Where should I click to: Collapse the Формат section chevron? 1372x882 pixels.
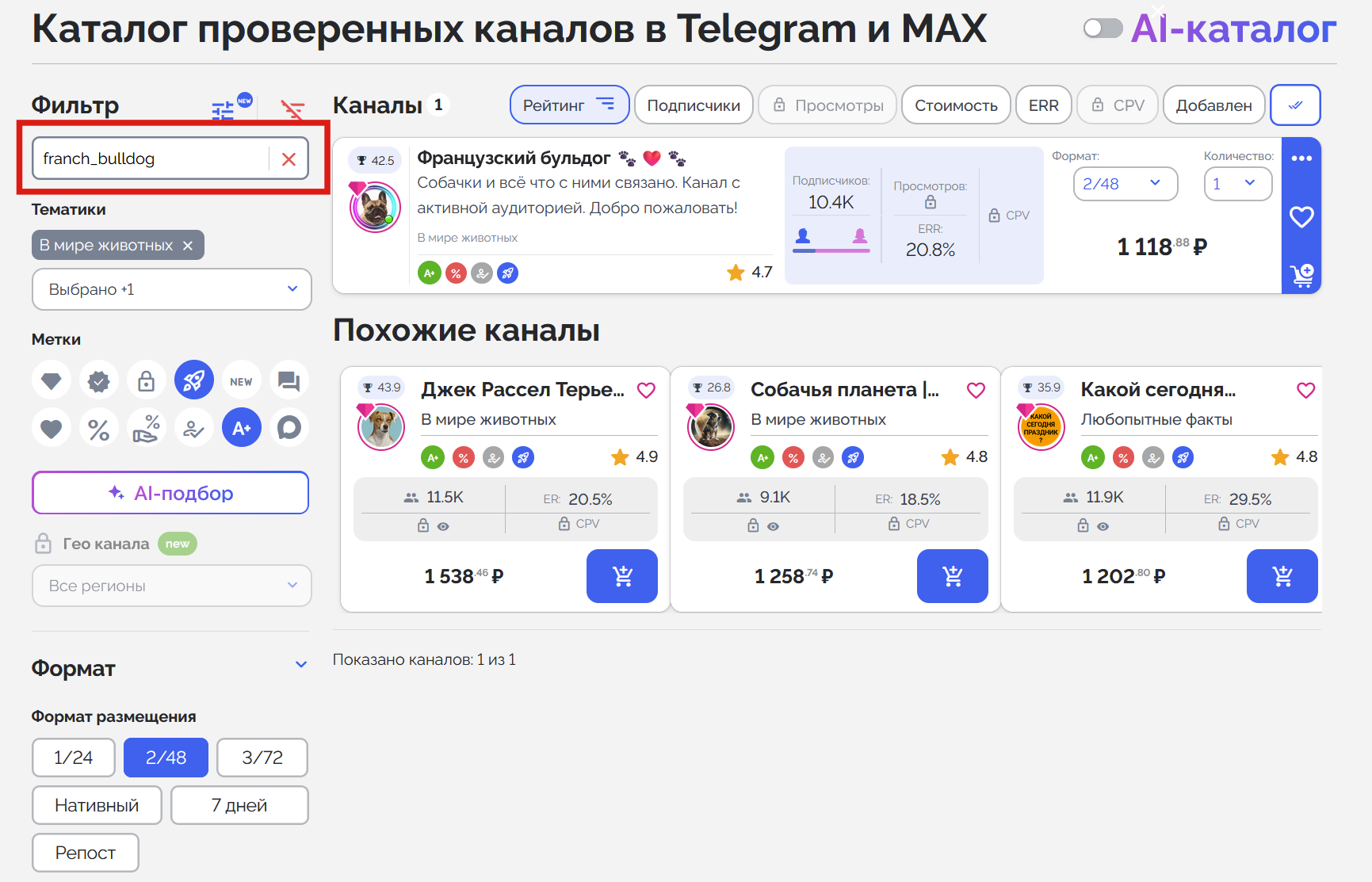click(300, 664)
